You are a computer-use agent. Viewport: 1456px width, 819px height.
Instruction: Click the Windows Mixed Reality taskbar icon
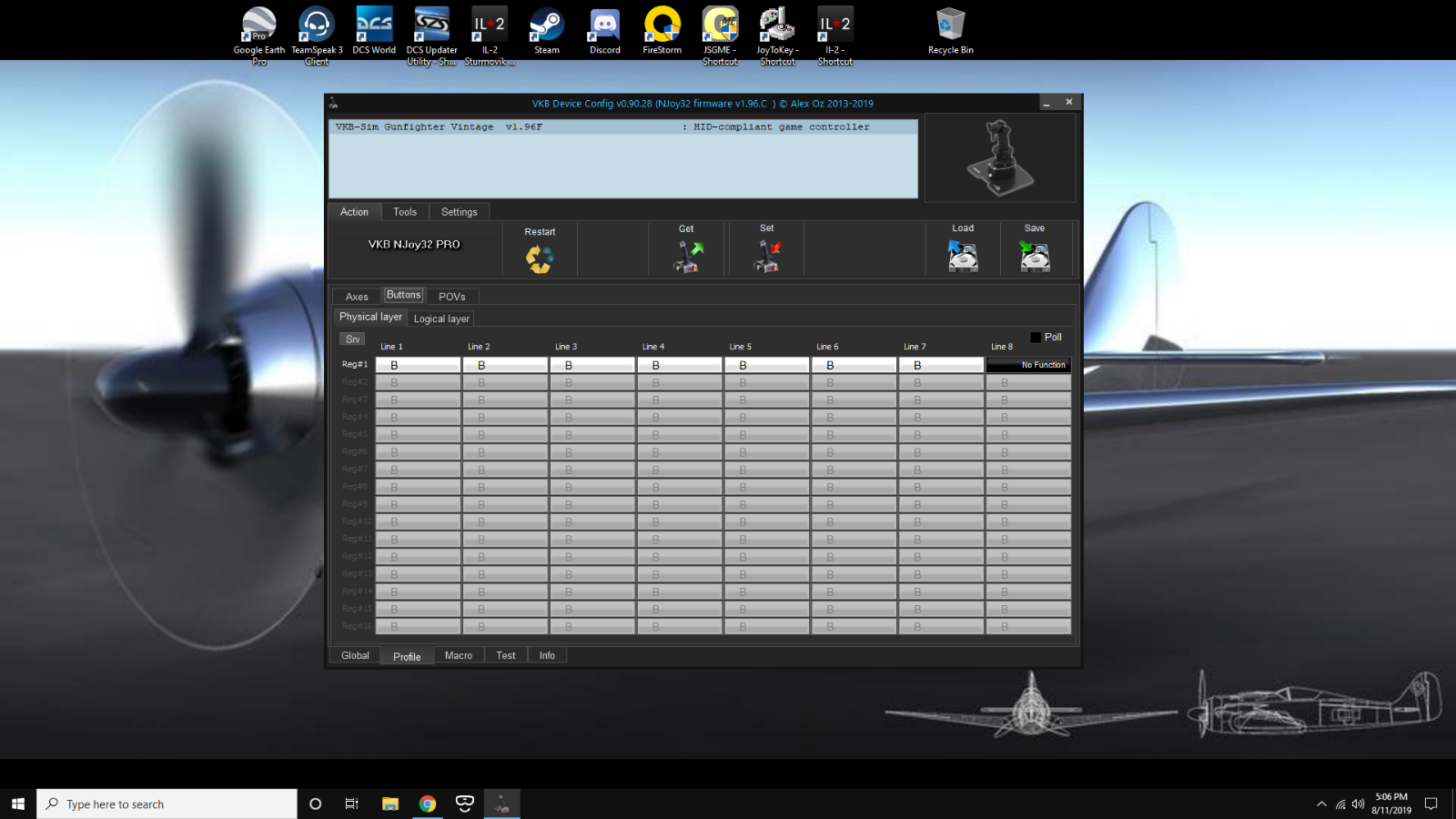coord(465,804)
